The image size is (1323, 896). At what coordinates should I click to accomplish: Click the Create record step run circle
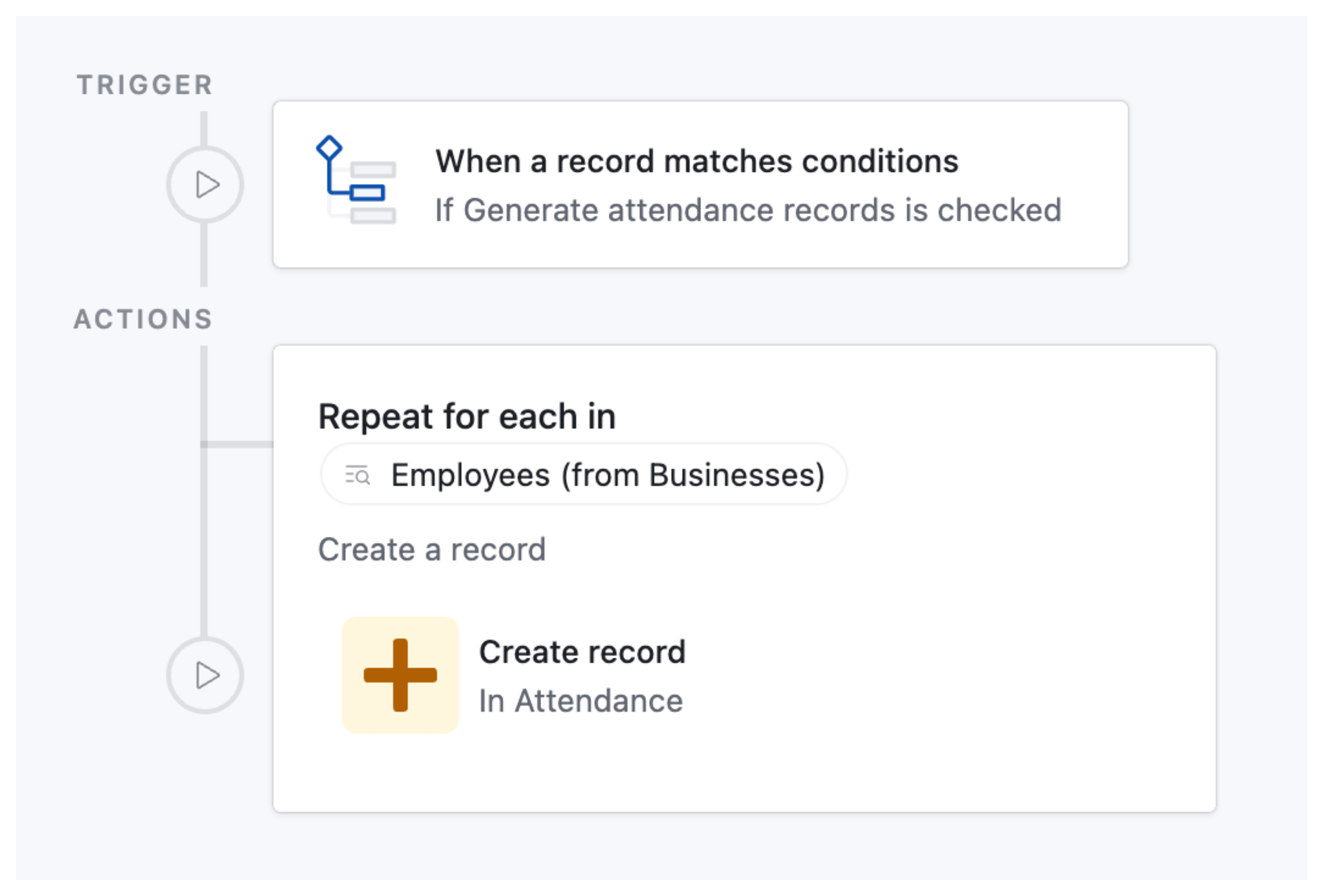pos(205,675)
